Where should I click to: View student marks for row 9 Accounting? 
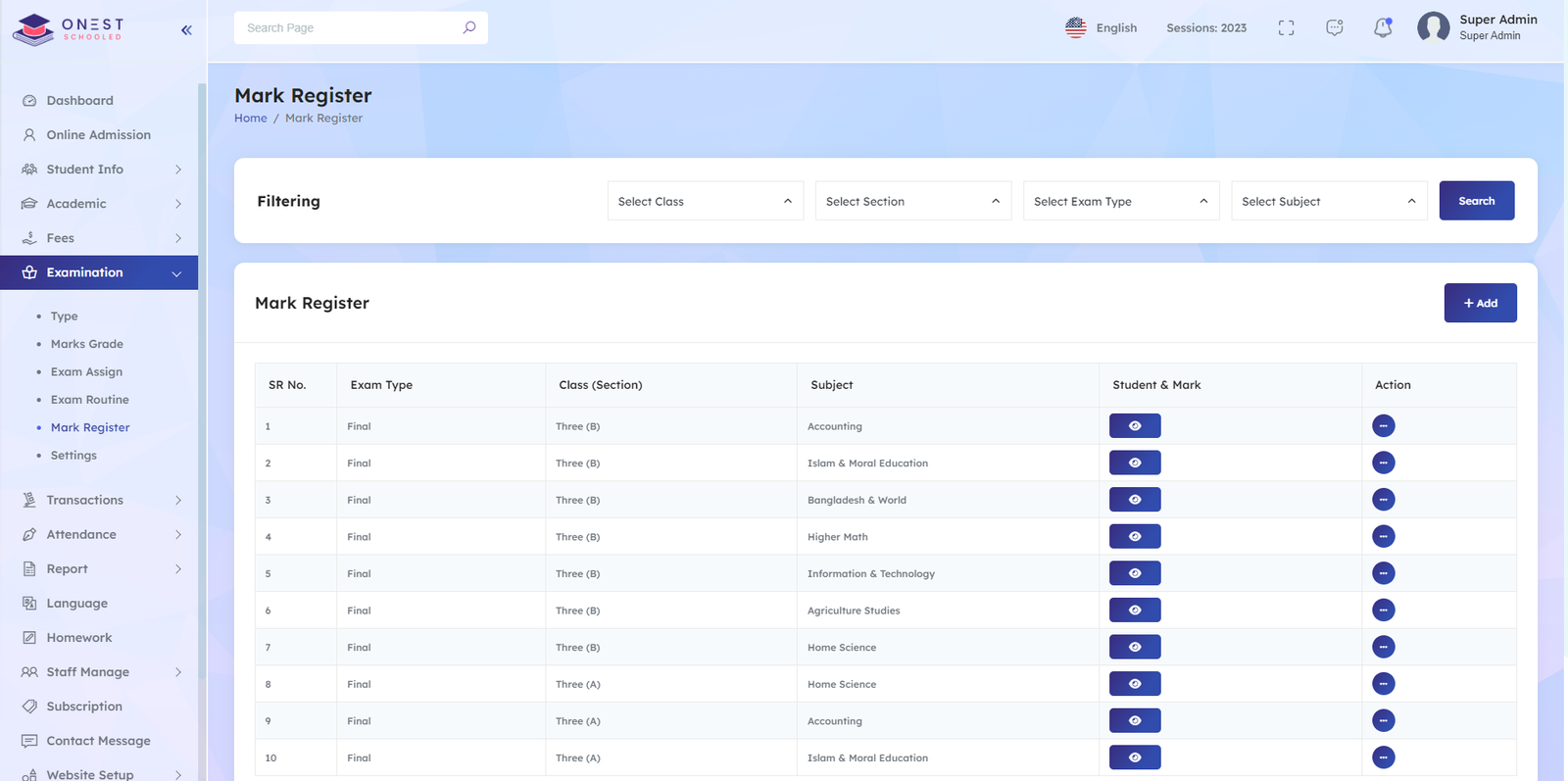pos(1135,721)
